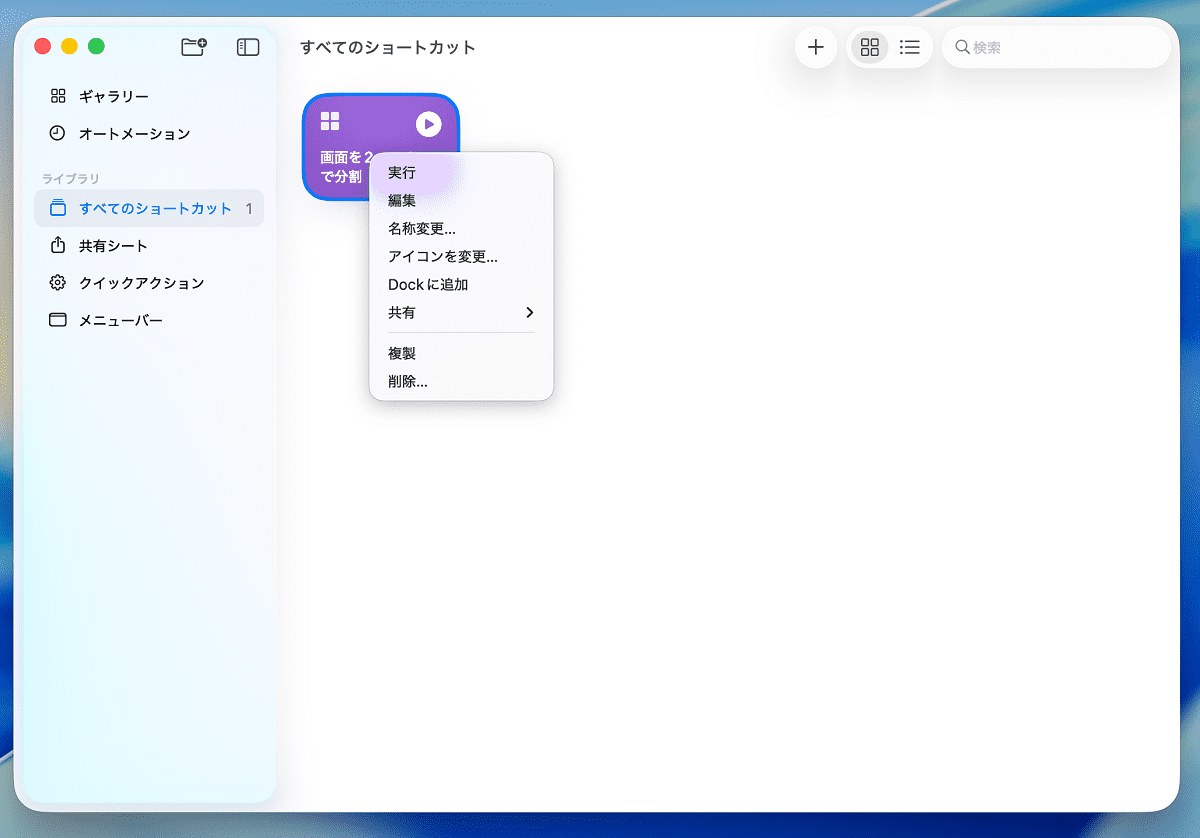This screenshot has height=838, width=1200.
Task: Choose 実行 from the context menu
Action: [x=461, y=173]
